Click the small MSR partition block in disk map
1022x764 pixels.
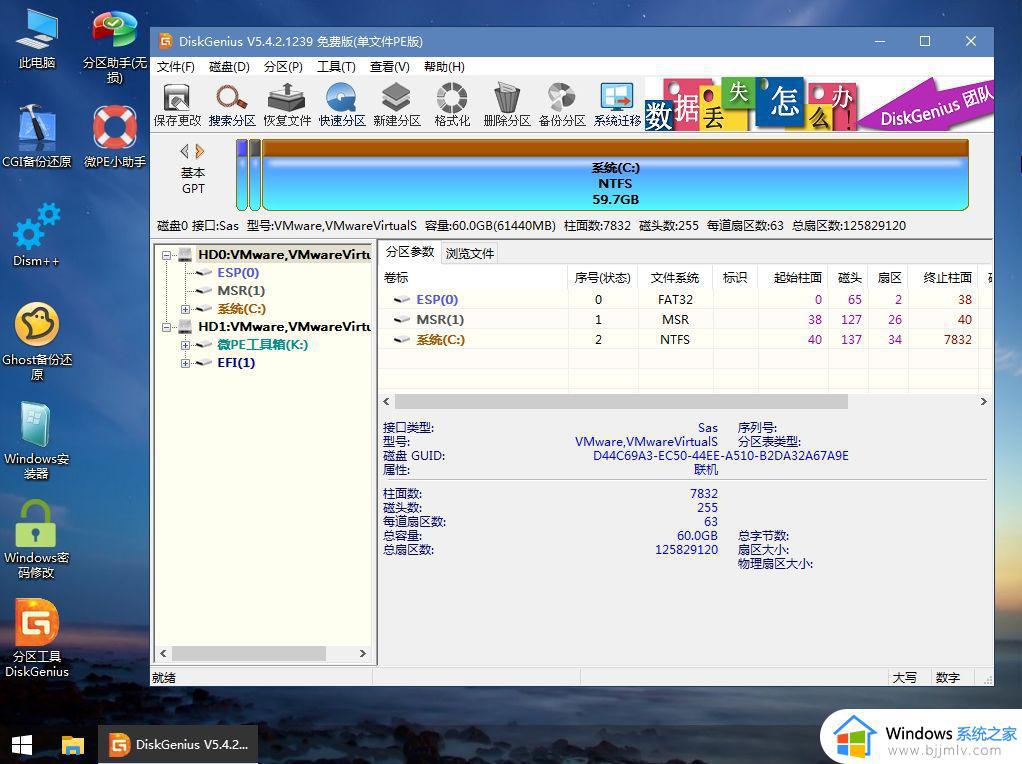tap(255, 175)
